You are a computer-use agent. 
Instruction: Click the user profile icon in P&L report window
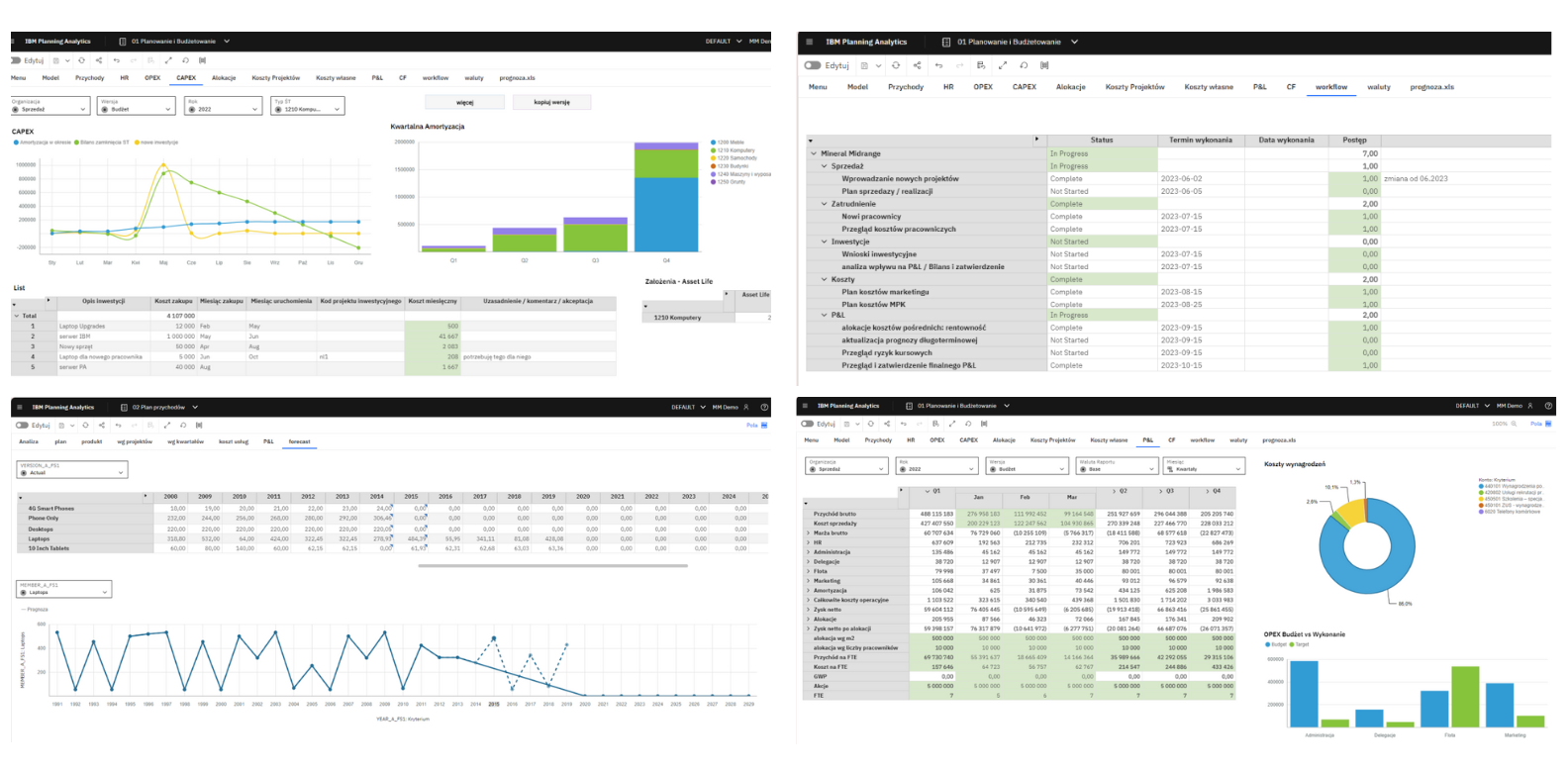(1530, 406)
